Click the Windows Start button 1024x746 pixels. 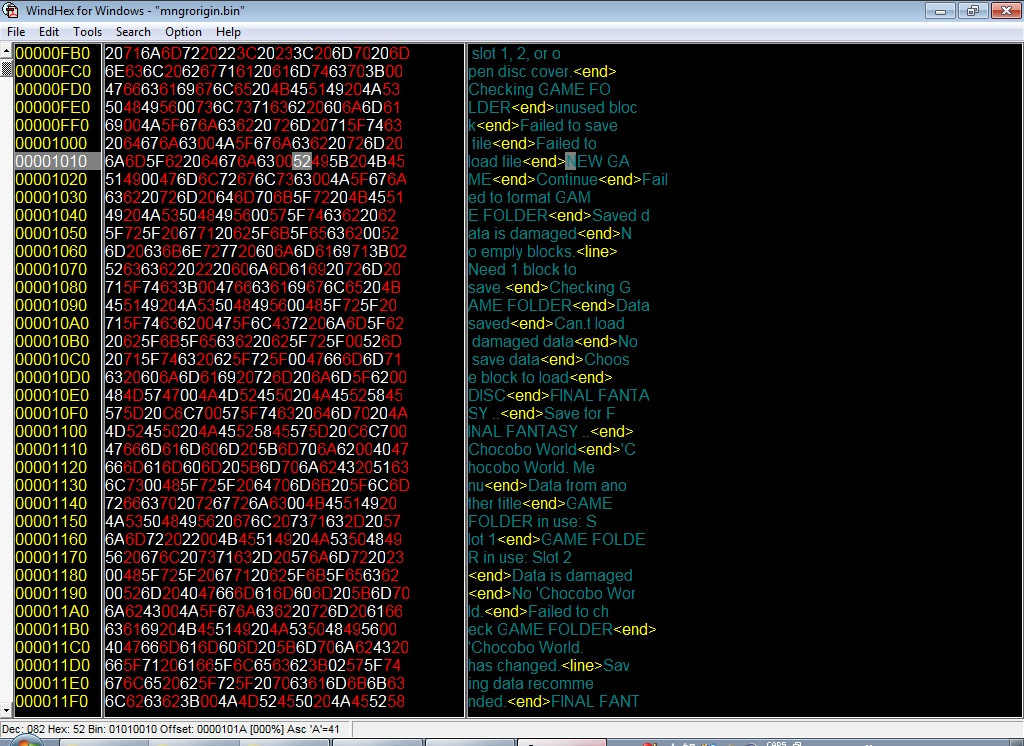pos(24,742)
